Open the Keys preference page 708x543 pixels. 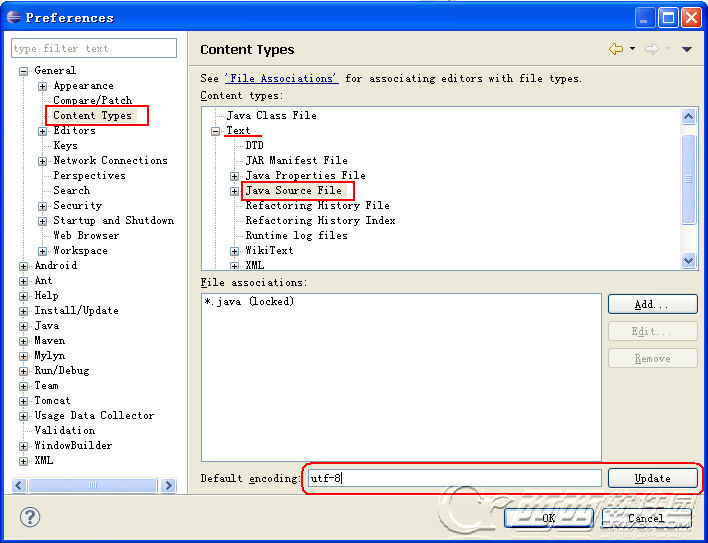pos(65,146)
